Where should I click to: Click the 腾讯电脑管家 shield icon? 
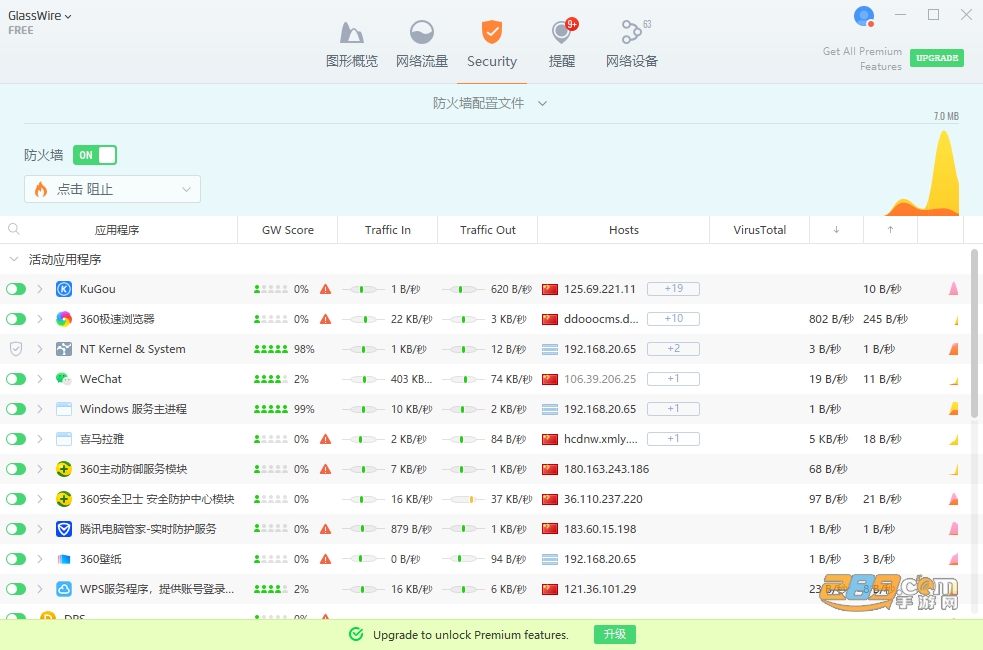point(64,529)
